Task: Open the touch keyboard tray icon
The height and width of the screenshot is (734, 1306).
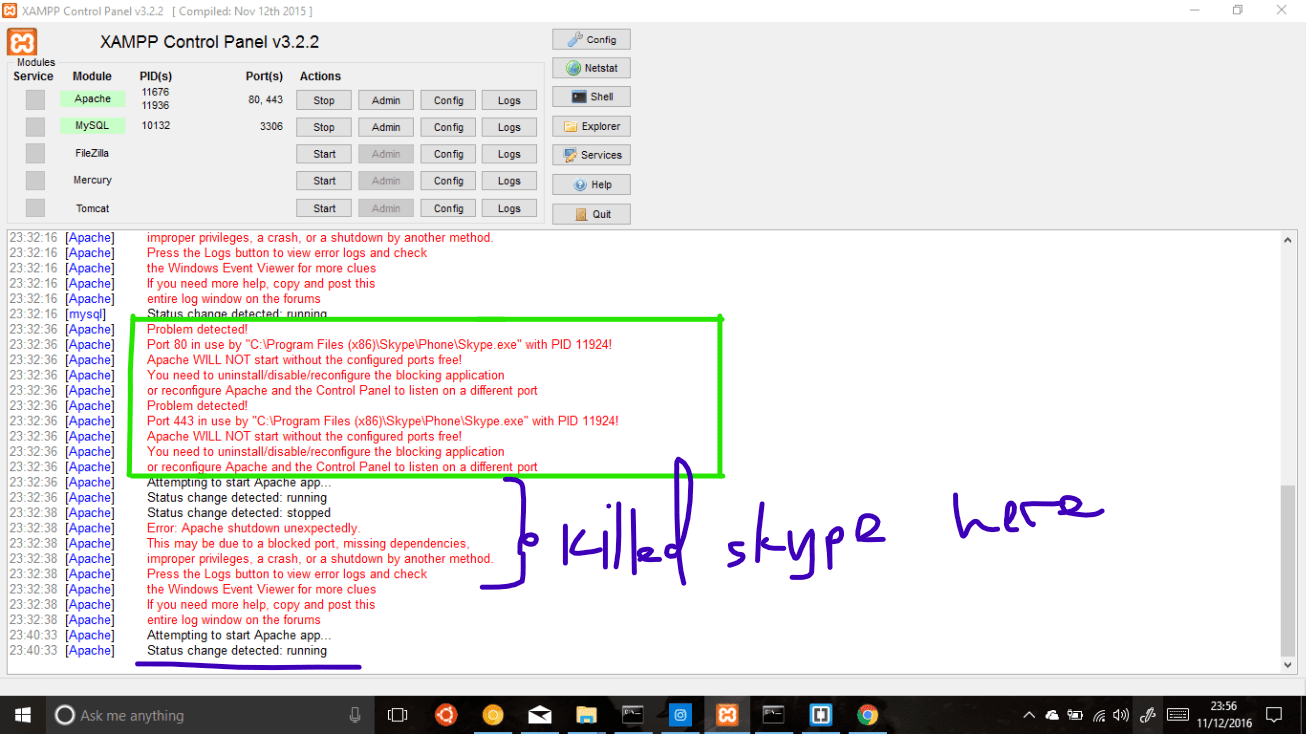Action: (x=1178, y=715)
